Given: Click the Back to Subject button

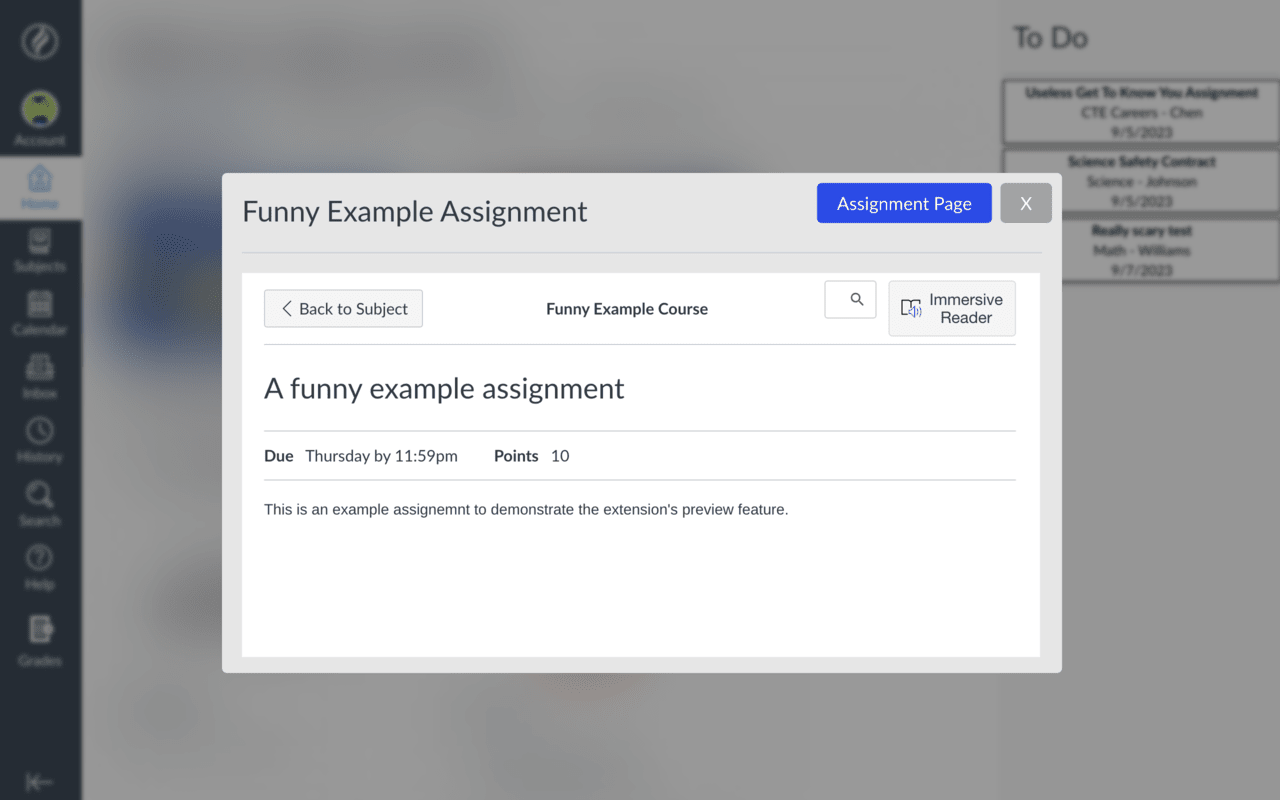Looking at the screenshot, I should pyautogui.click(x=343, y=309).
